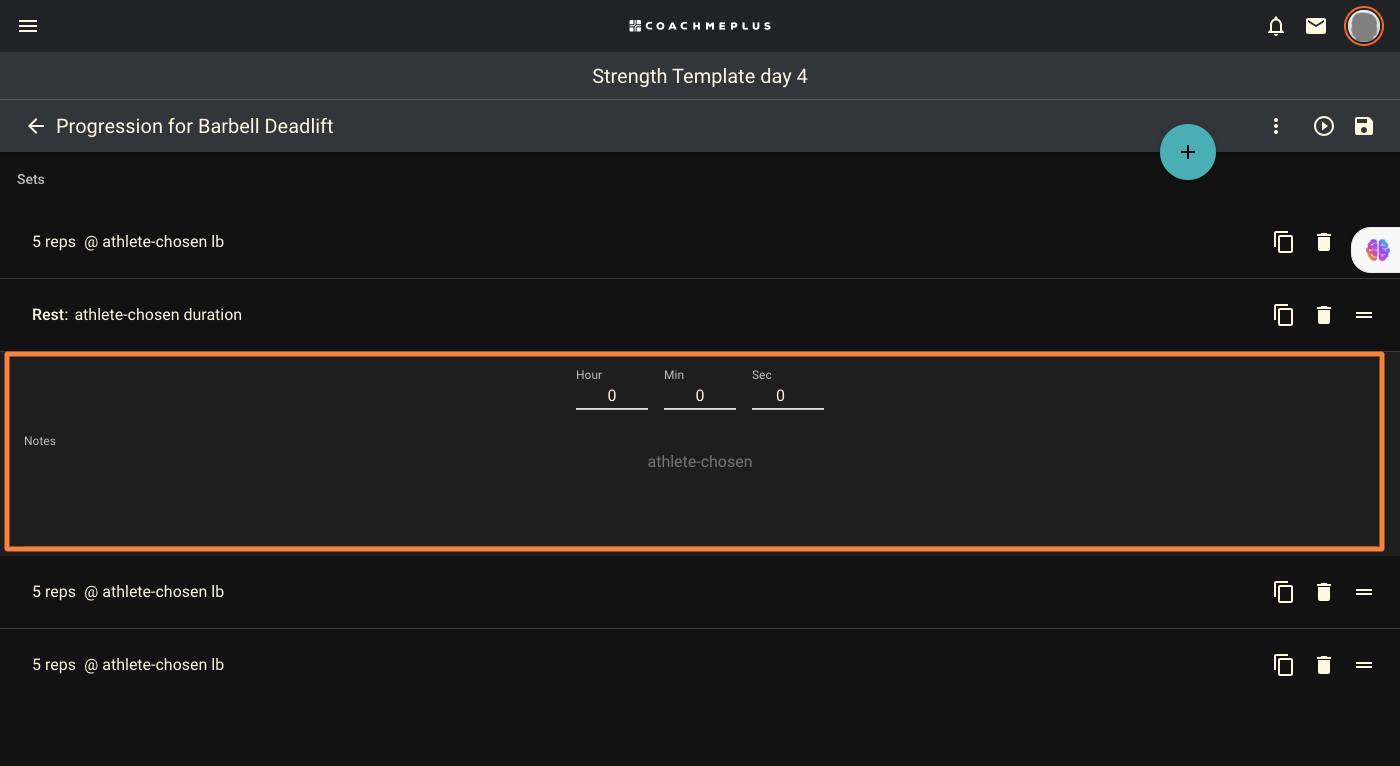Viewport: 1400px width, 766px height.
Task: Delete the last 5 reps set
Action: pos(1324,665)
